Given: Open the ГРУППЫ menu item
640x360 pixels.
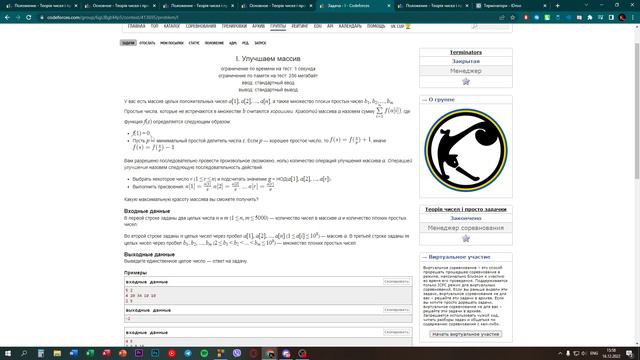Looking at the screenshot, I should click(278, 26).
